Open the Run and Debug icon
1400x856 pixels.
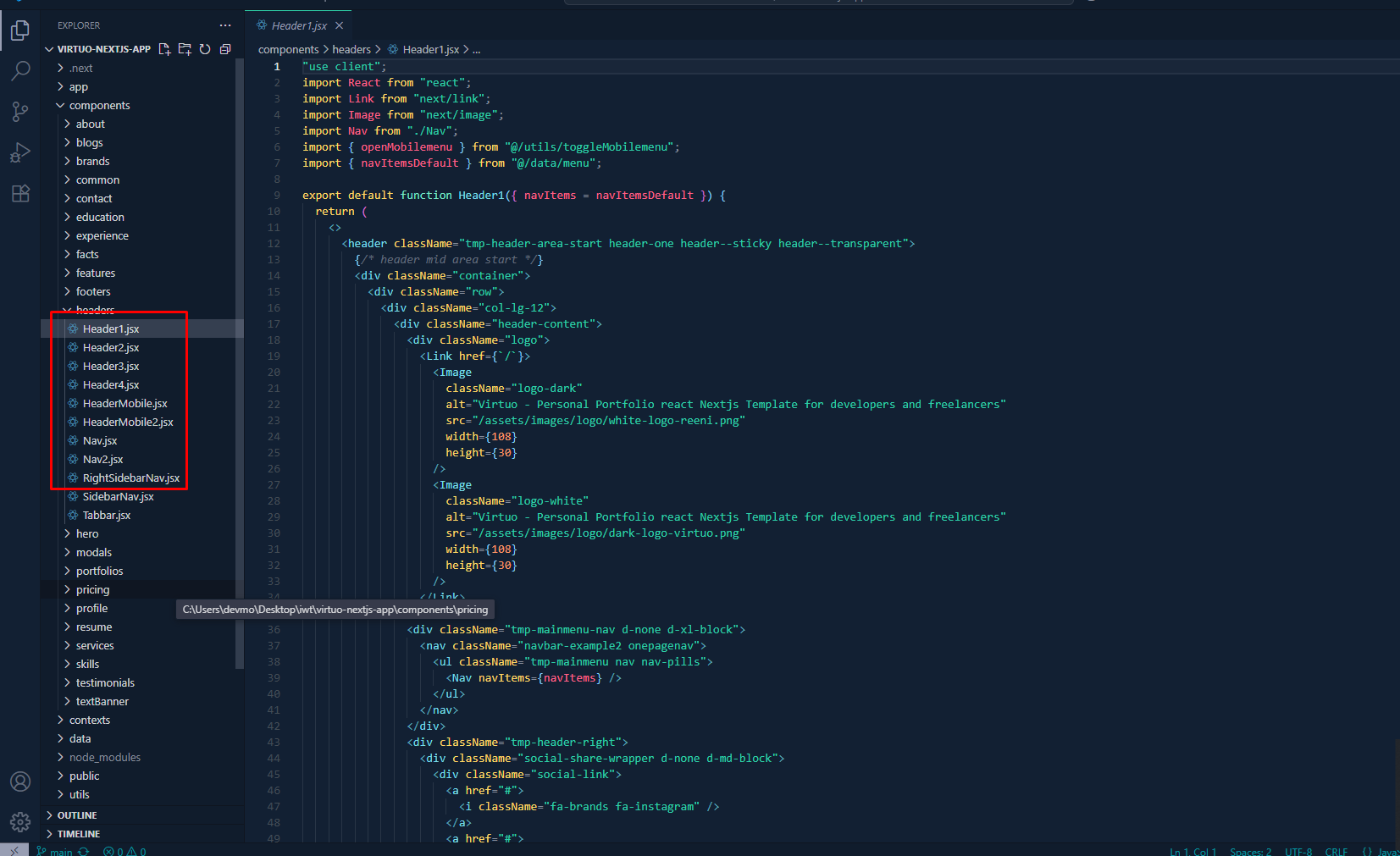click(20, 152)
